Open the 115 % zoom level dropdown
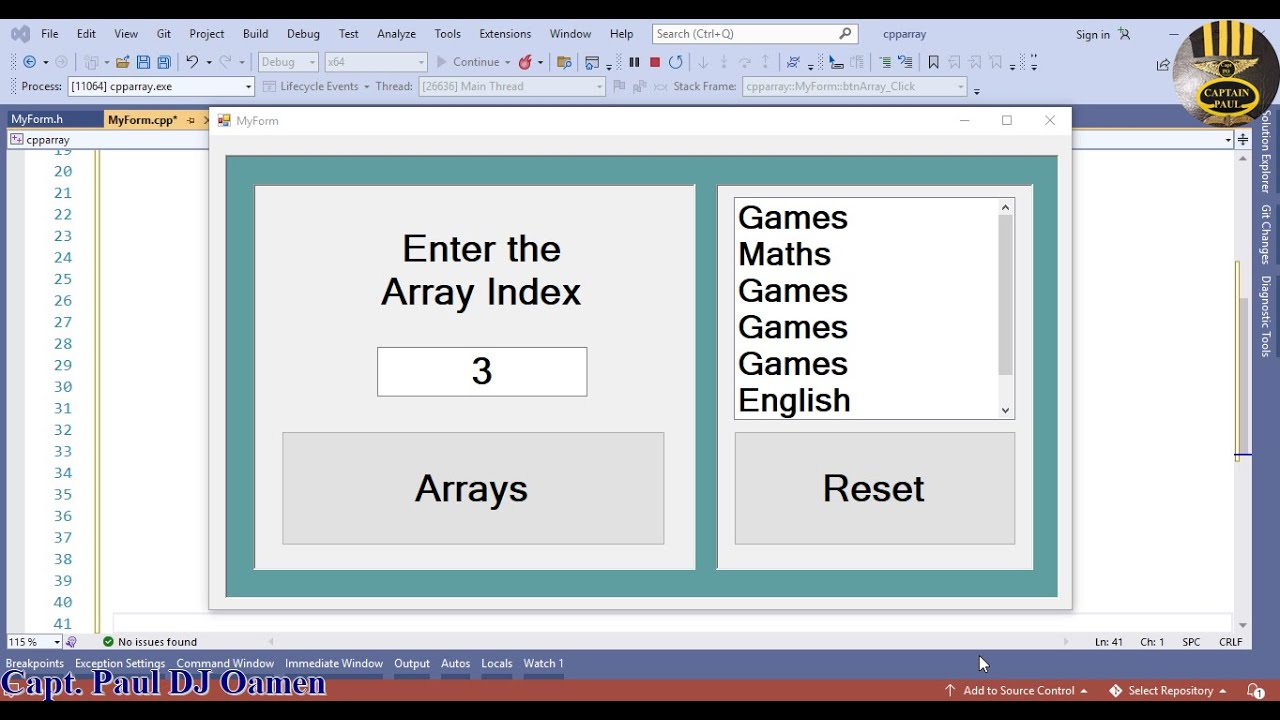 click(34, 642)
